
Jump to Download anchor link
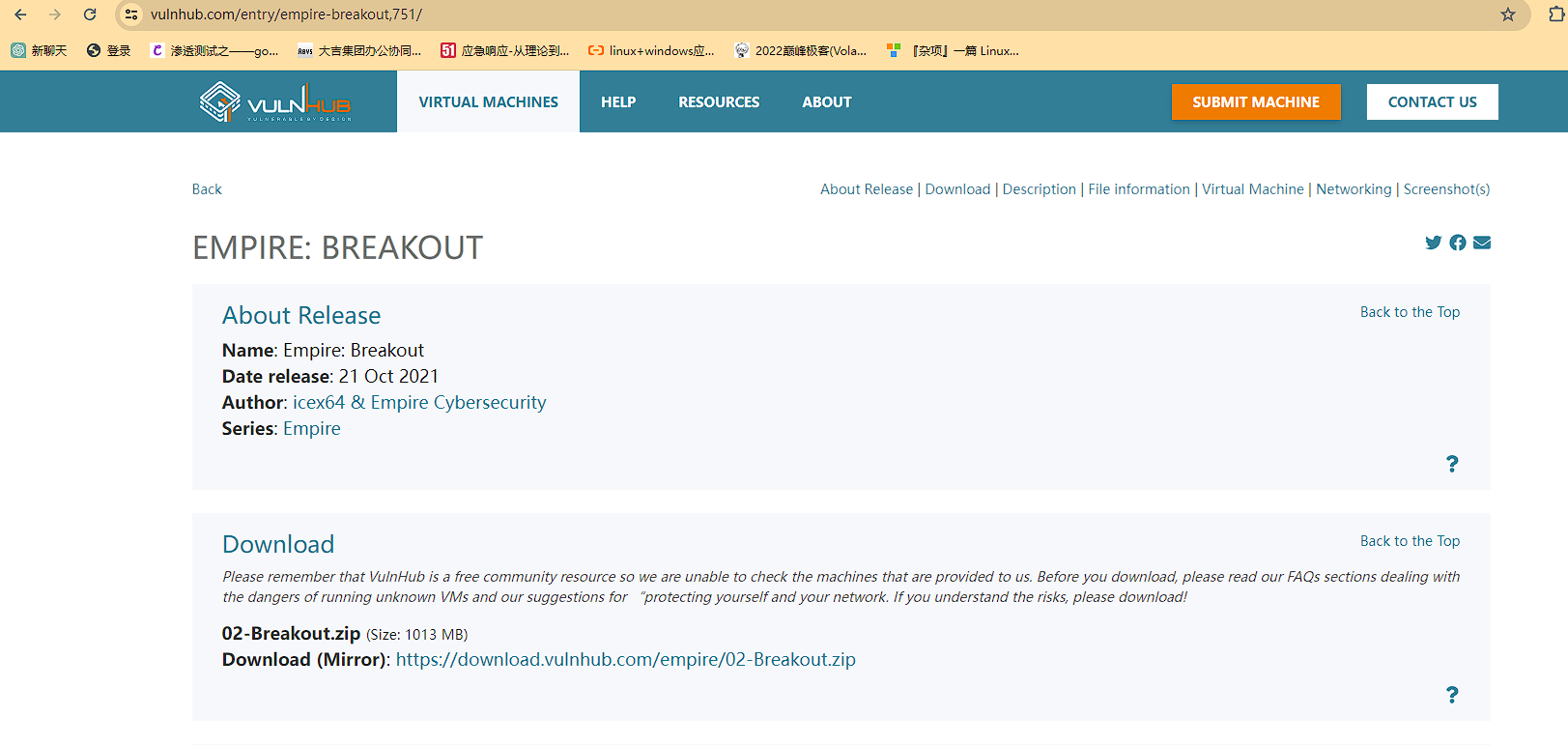point(957,189)
